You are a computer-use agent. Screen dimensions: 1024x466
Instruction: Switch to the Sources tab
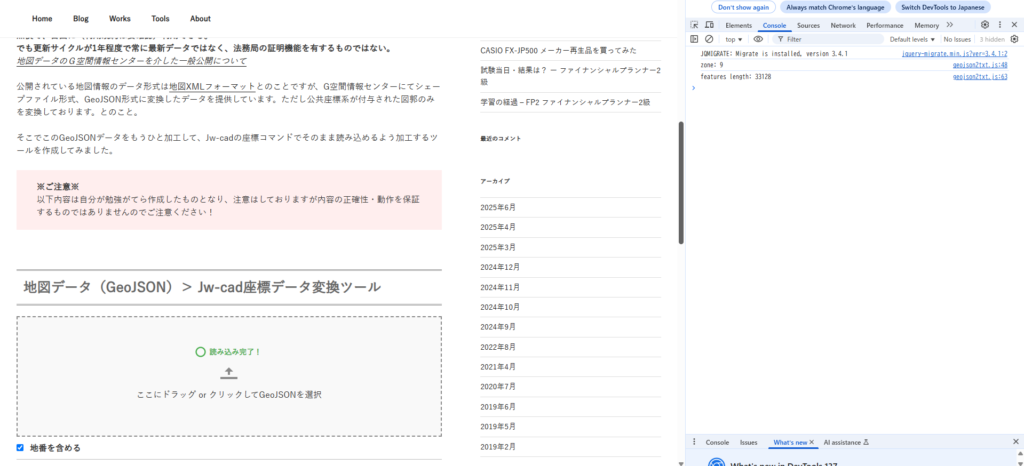(x=808, y=25)
